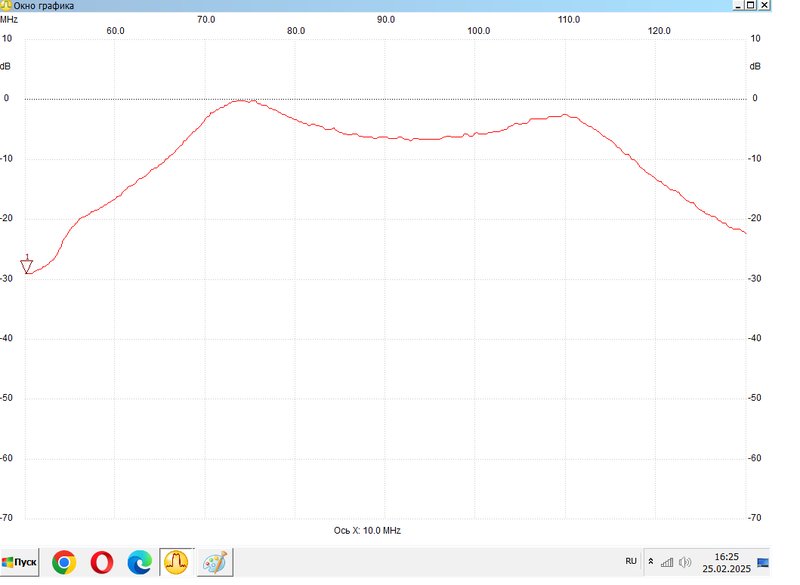The width and height of the screenshot is (800, 585).
Task: Click the show desktop tray icon
Action: (763, 562)
